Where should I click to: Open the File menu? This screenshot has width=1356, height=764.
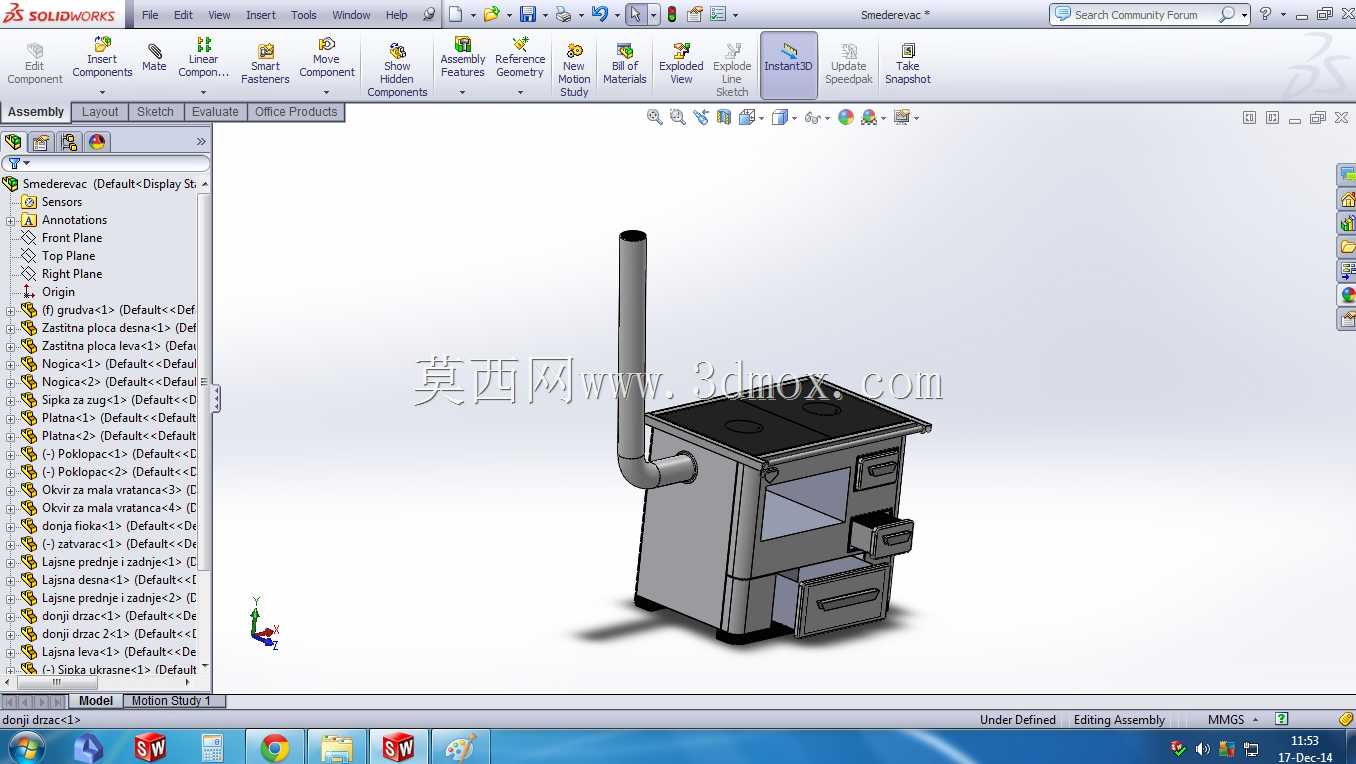tap(150, 15)
